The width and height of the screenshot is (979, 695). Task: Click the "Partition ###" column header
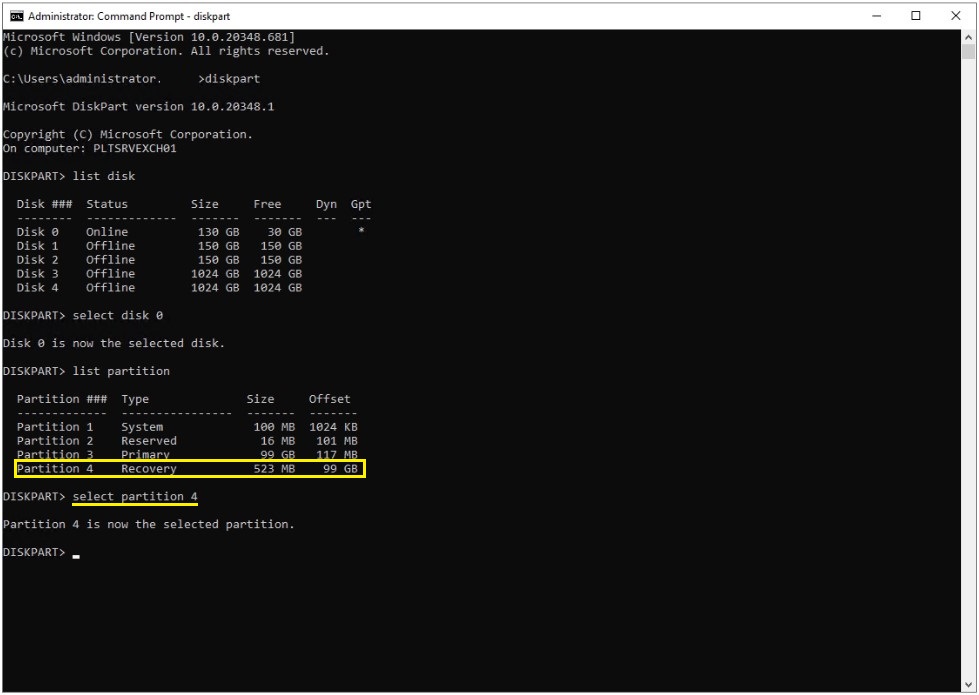(62, 399)
